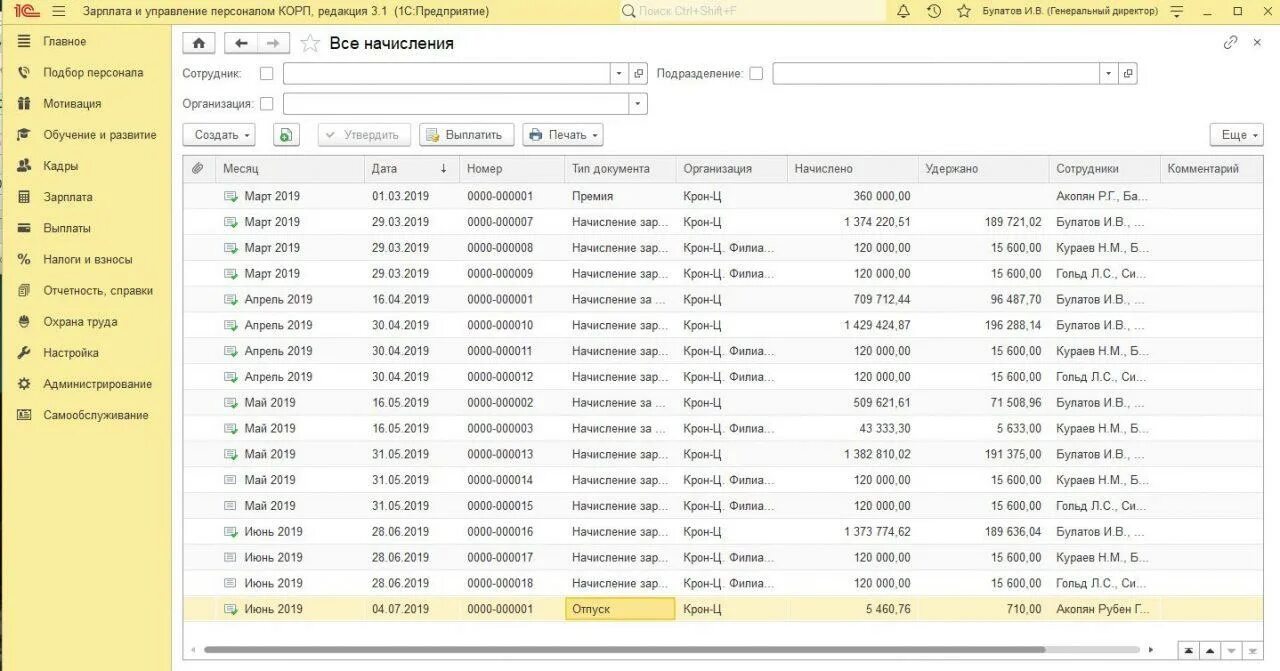Select the Отпуск cell in last row
The height and width of the screenshot is (671, 1280).
tap(620, 609)
